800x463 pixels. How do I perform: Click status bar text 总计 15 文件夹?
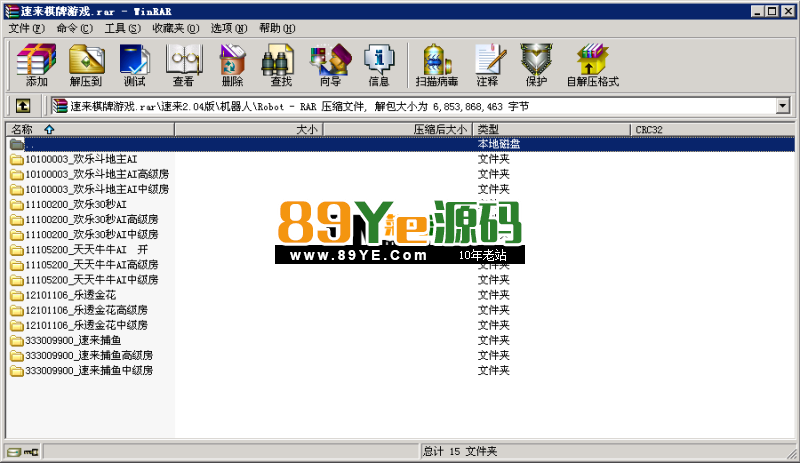pos(460,451)
